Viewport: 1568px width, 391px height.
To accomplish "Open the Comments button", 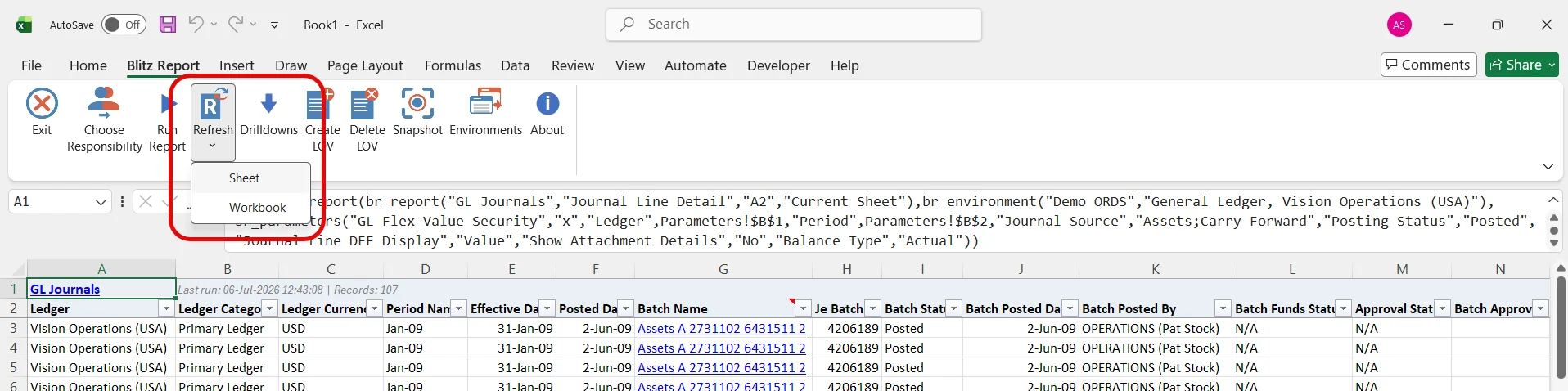I will [1428, 65].
